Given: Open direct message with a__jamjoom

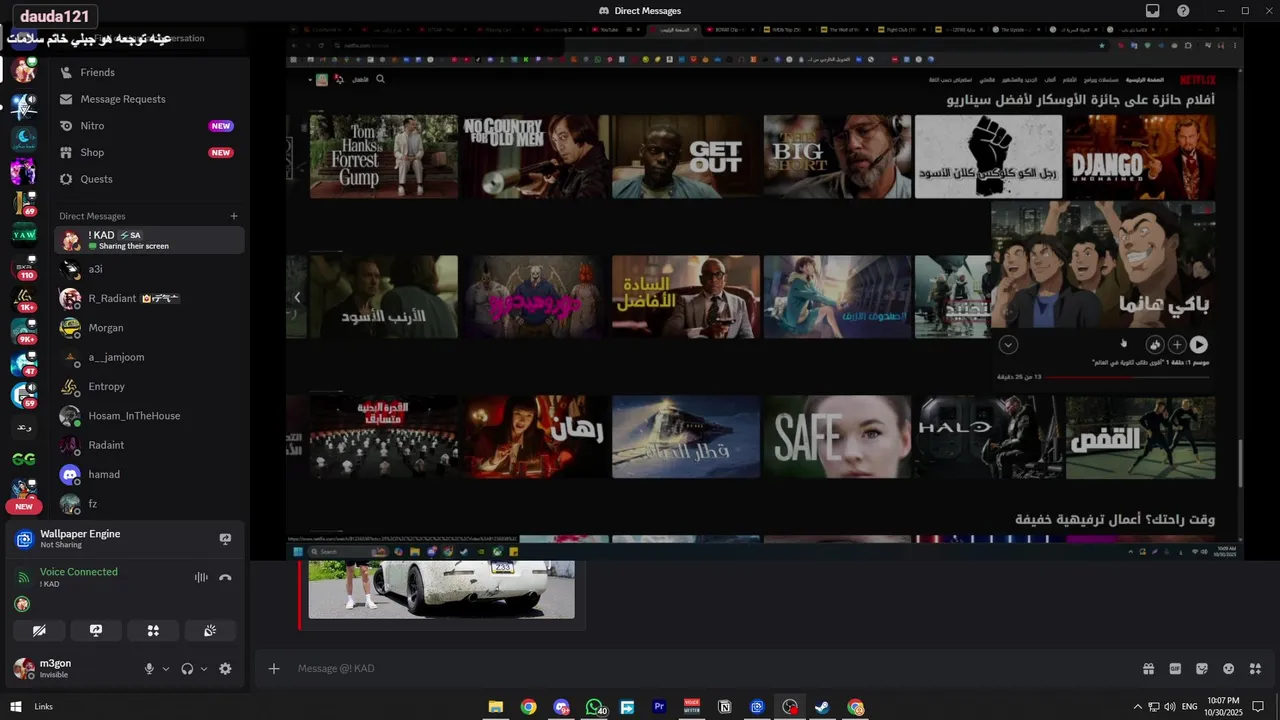Looking at the screenshot, I should (149, 357).
